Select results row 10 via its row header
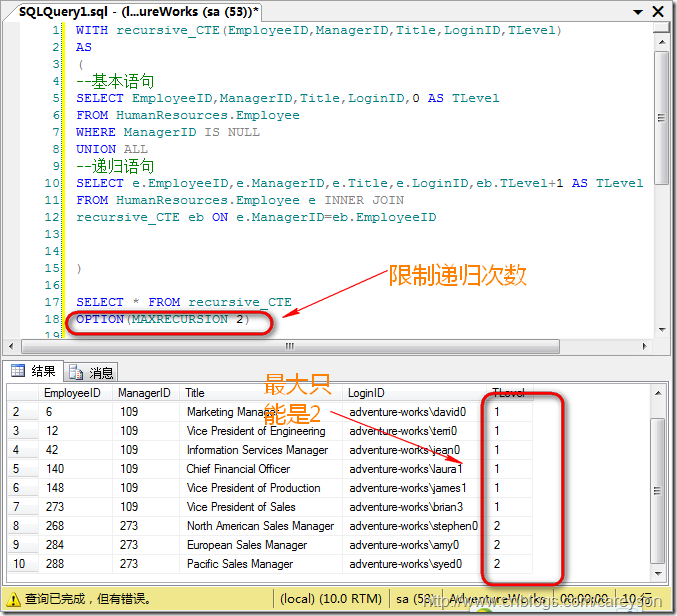The height and width of the screenshot is (616, 677). pyautogui.click(x=17, y=564)
